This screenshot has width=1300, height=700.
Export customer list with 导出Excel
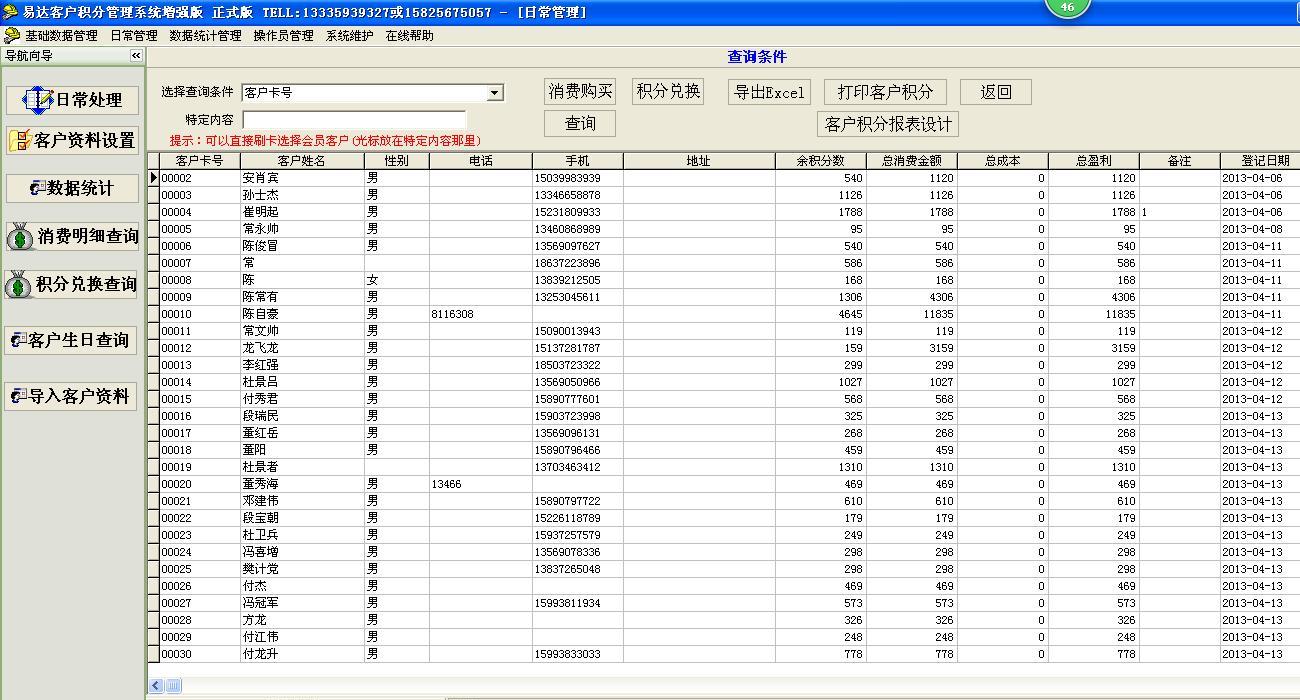pyautogui.click(x=769, y=92)
